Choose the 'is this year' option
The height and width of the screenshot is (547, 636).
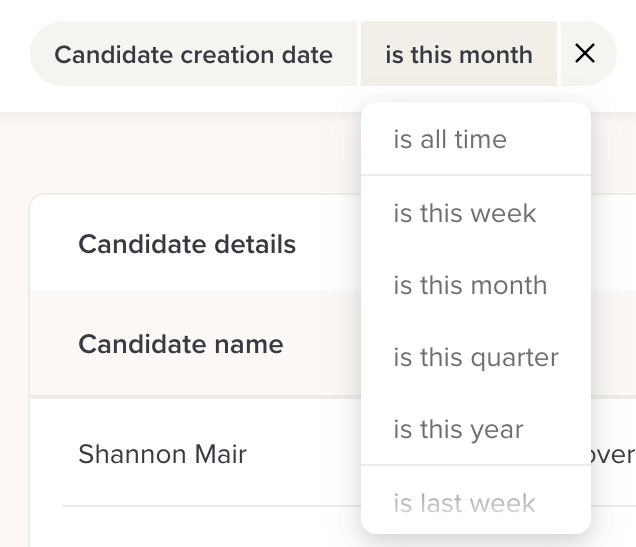pos(458,429)
